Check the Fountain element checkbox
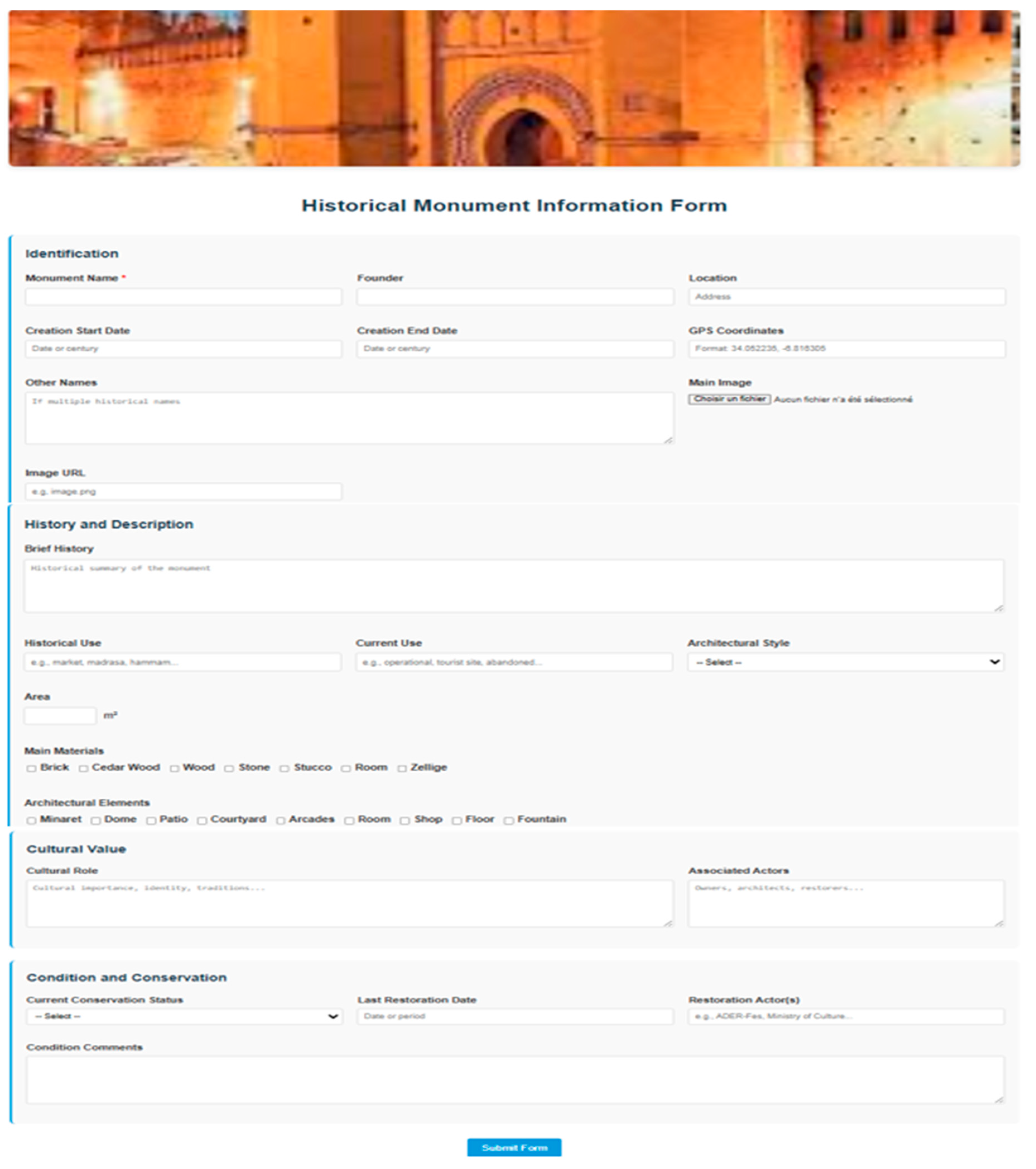This screenshot has width=1036, height=1169. [509, 821]
